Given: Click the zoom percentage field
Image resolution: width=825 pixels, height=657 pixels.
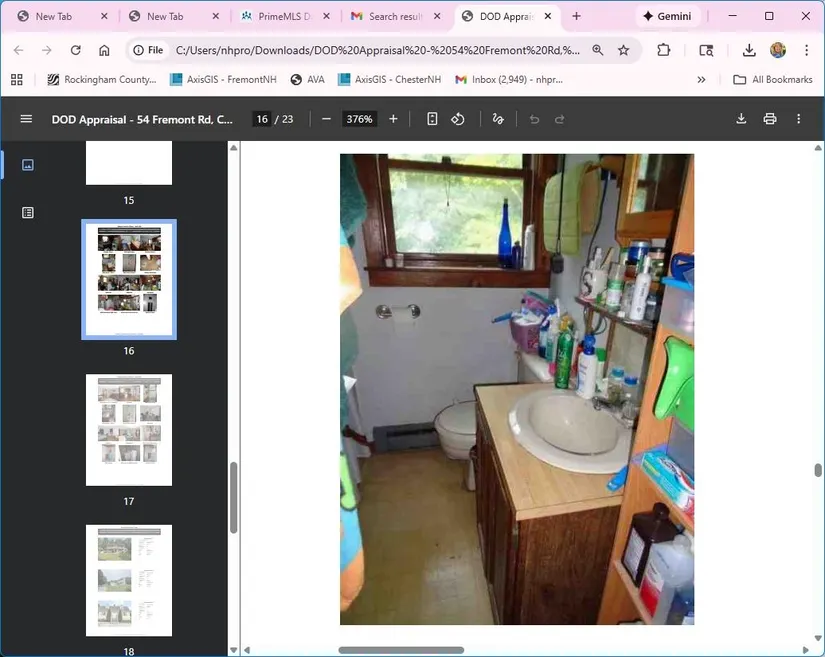Looking at the screenshot, I should (x=359, y=119).
